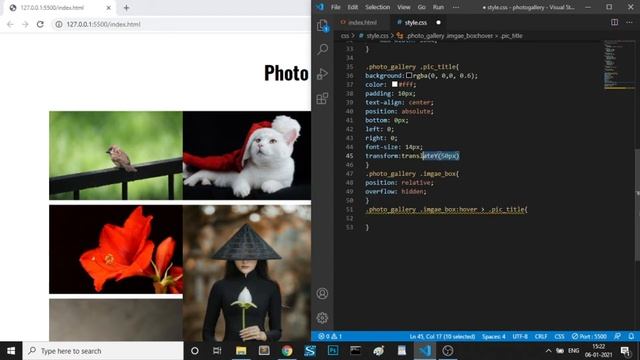The height and width of the screenshot is (360, 640).
Task: Open a new browser tab
Action: point(127,8)
